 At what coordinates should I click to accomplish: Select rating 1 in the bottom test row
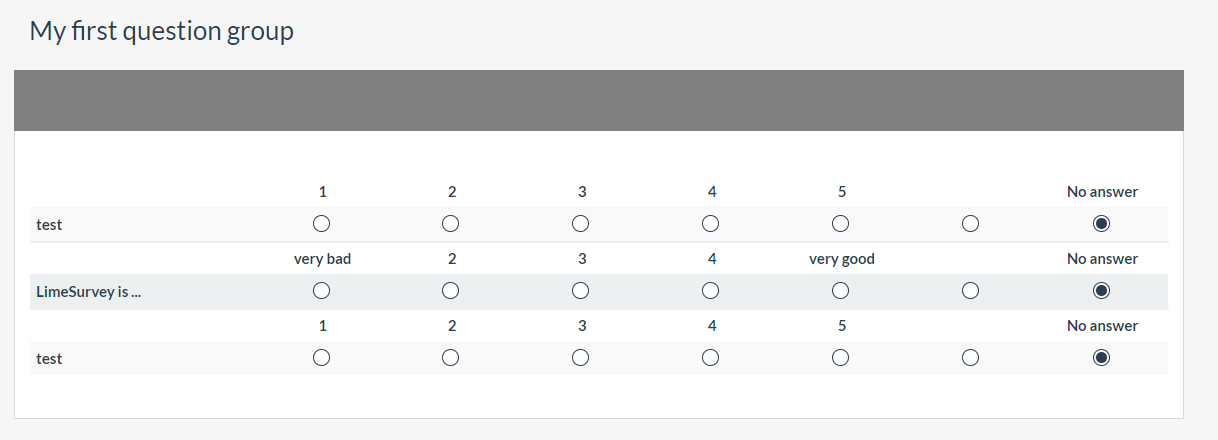[x=321, y=357]
